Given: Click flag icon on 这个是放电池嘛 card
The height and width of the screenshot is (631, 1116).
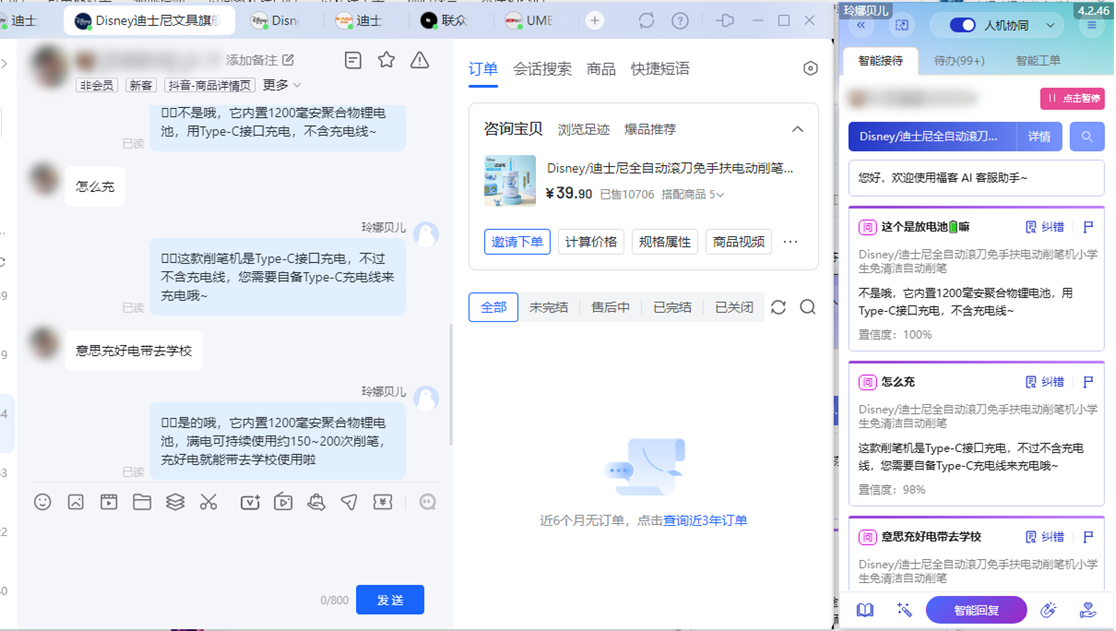Looking at the screenshot, I should [1088, 227].
